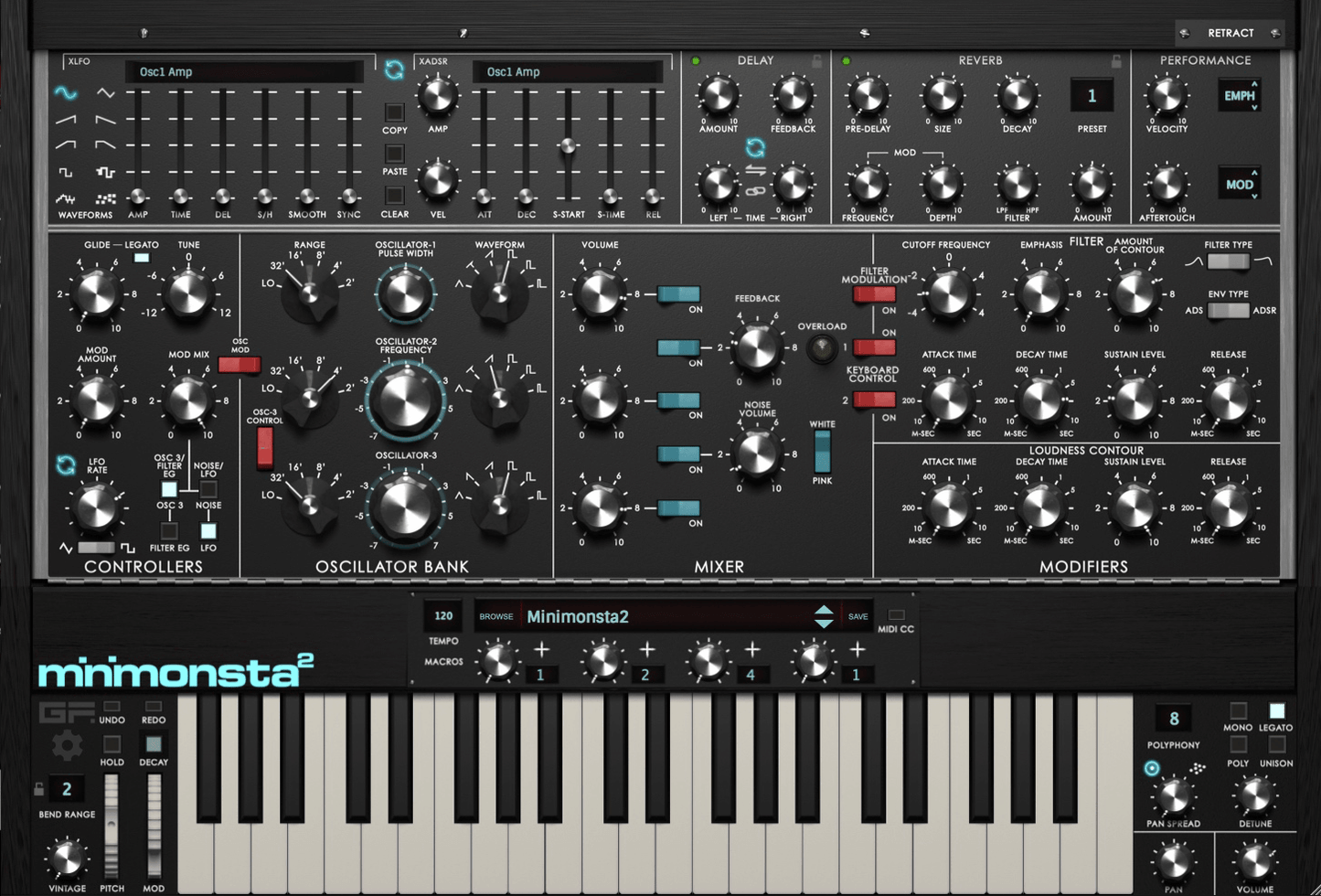Click the plus icon beside macro 2
The image size is (1321, 896).
[647, 649]
